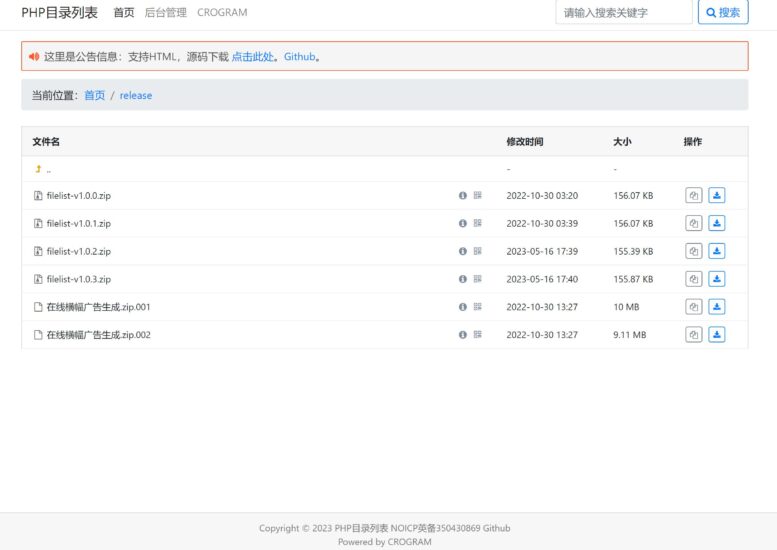Click the PHP目录列表 site brand title
This screenshot has height=550, width=777.
click(x=59, y=13)
